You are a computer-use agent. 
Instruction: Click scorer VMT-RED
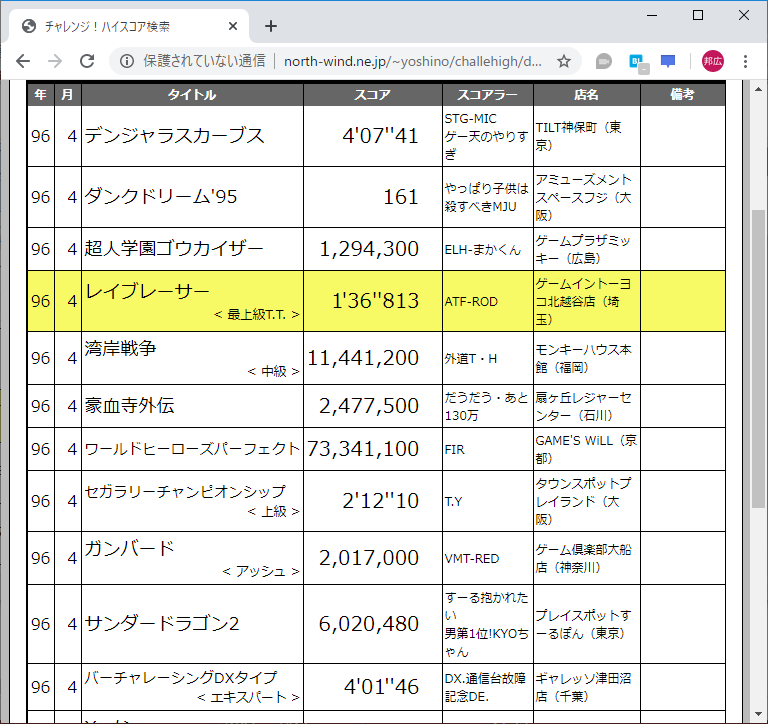coord(472,558)
